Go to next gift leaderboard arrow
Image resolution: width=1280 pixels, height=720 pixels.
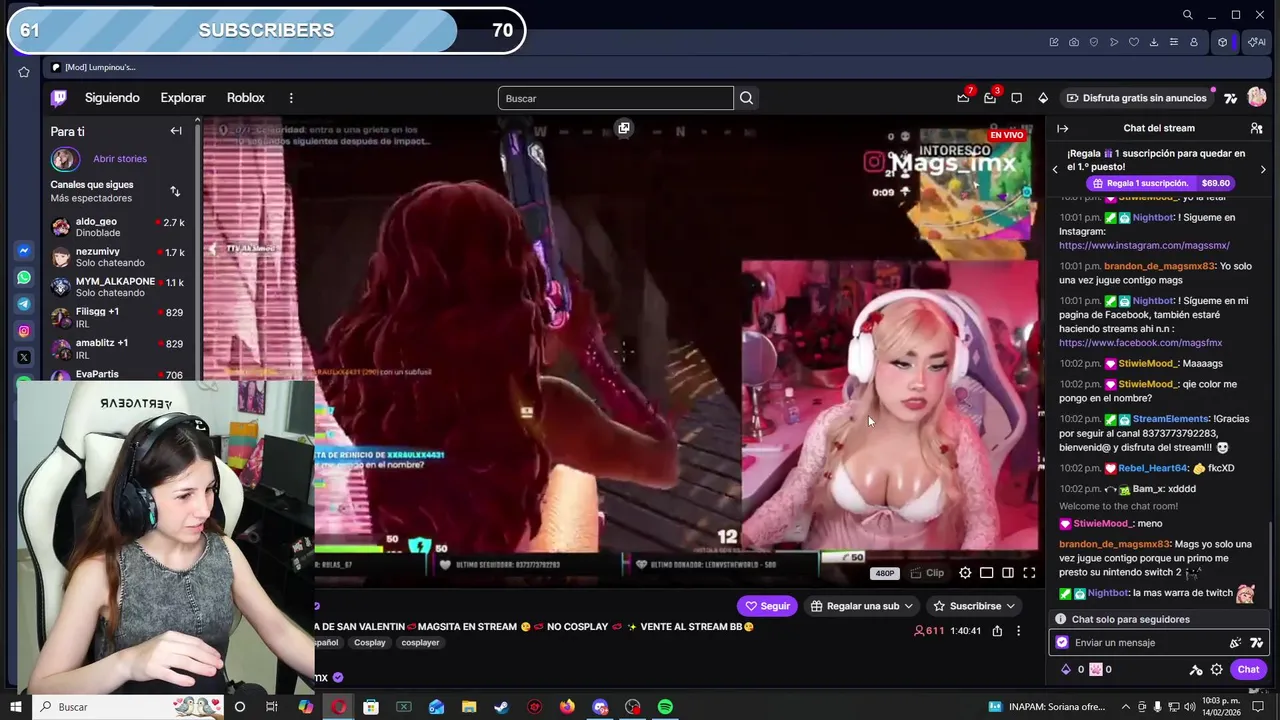pyautogui.click(x=1263, y=169)
